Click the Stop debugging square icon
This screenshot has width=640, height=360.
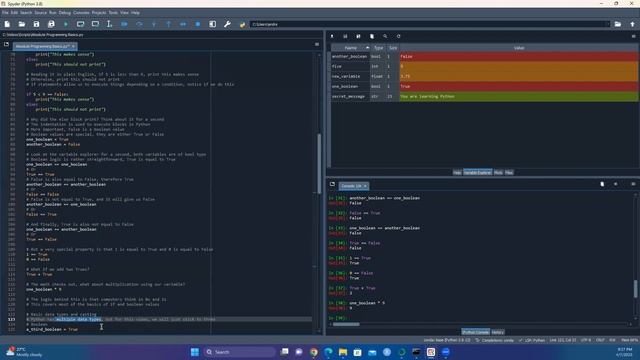(x=198, y=24)
